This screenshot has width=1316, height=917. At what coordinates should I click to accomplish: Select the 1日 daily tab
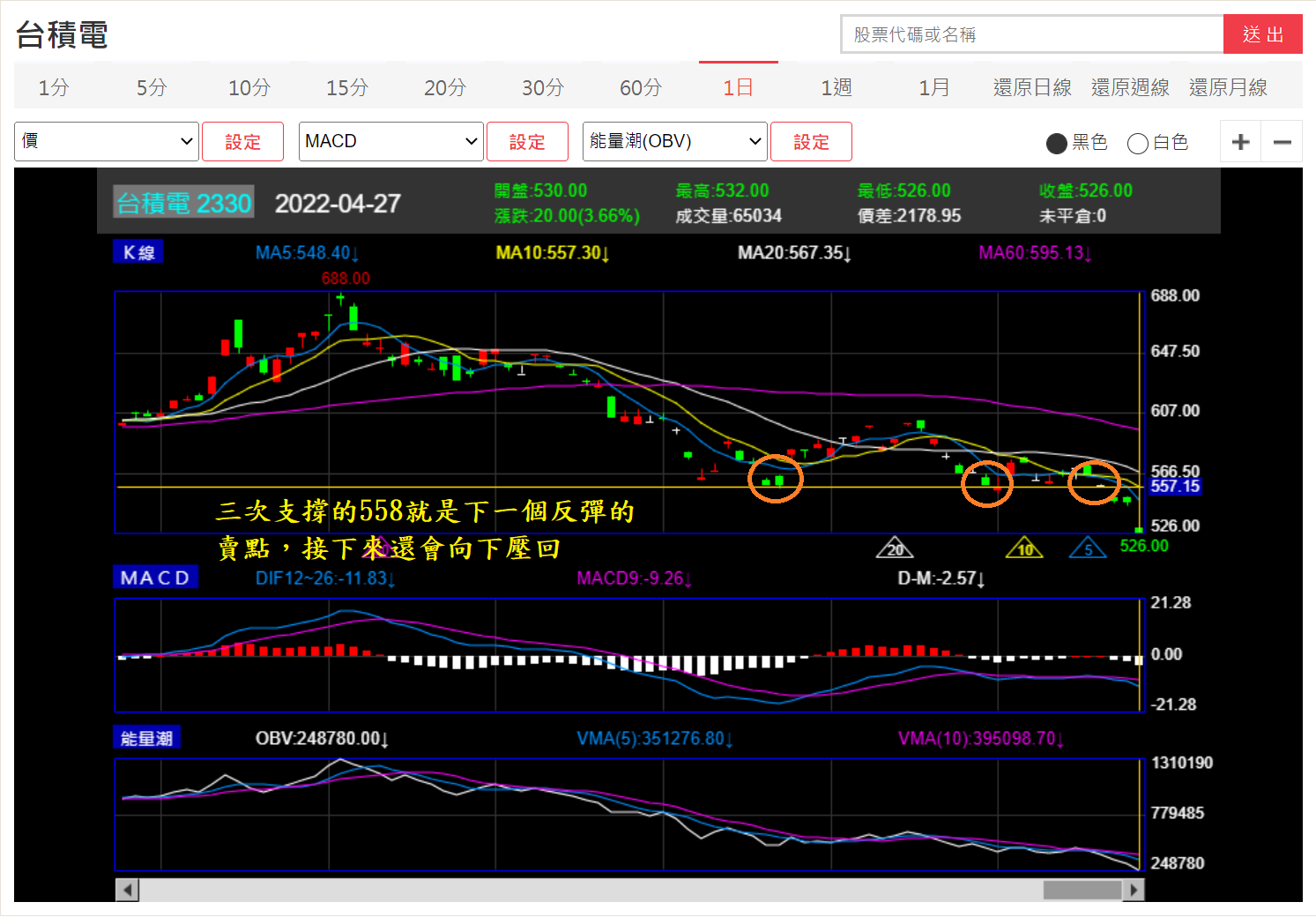pyautogui.click(x=739, y=87)
